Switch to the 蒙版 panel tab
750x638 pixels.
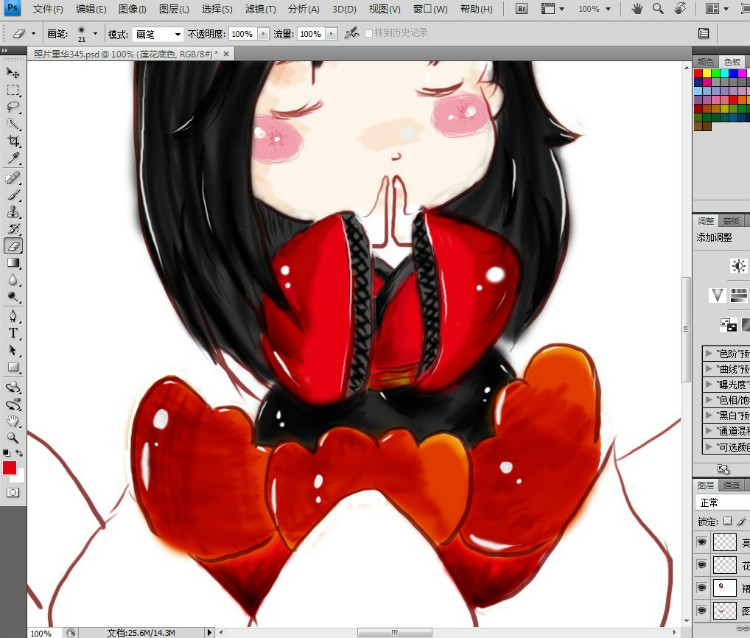coord(732,220)
